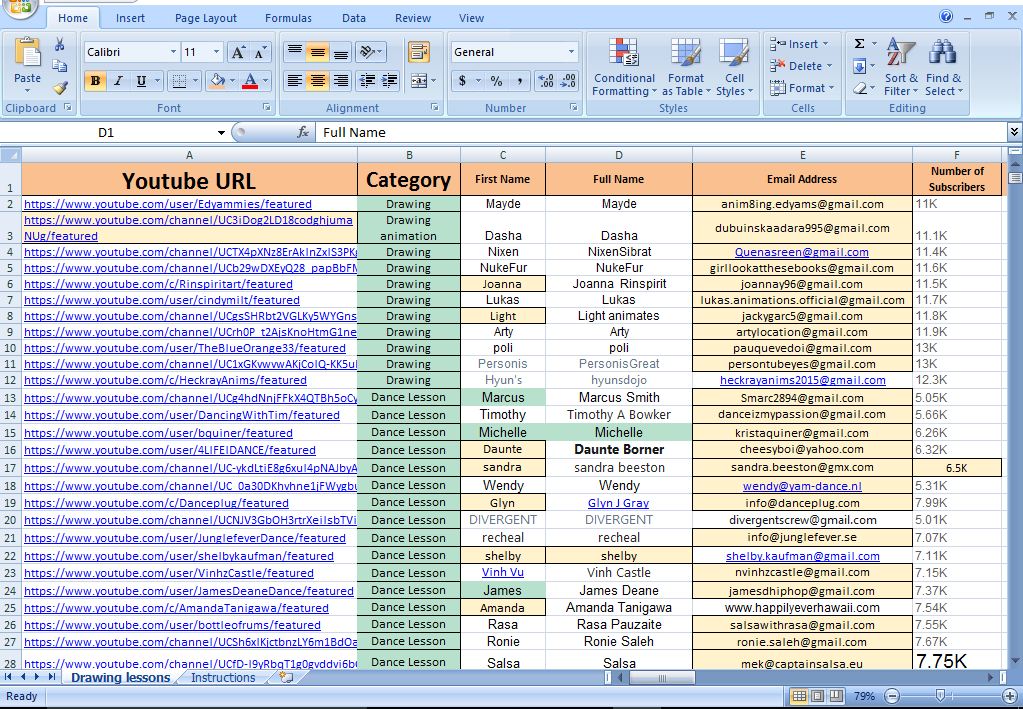Click Merge and Center icon
1023x709 pixels.
[419, 80]
